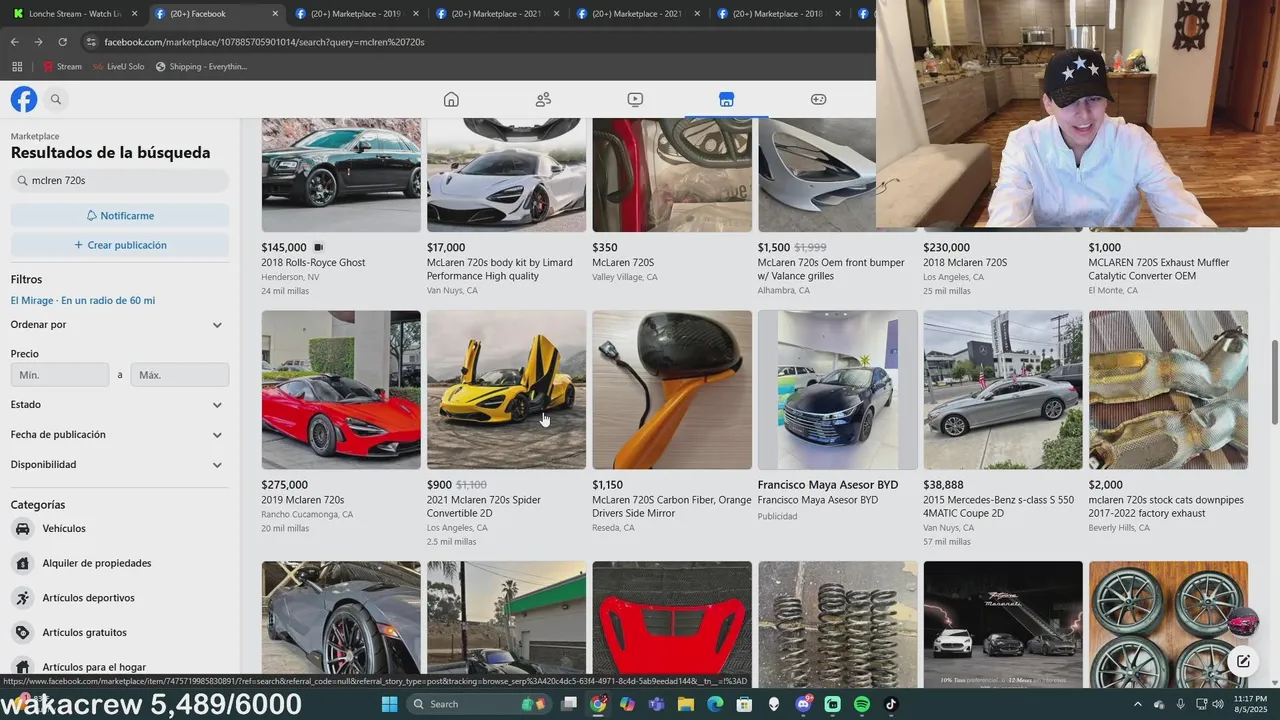Open the Gaming icon in top navigation

(818, 99)
